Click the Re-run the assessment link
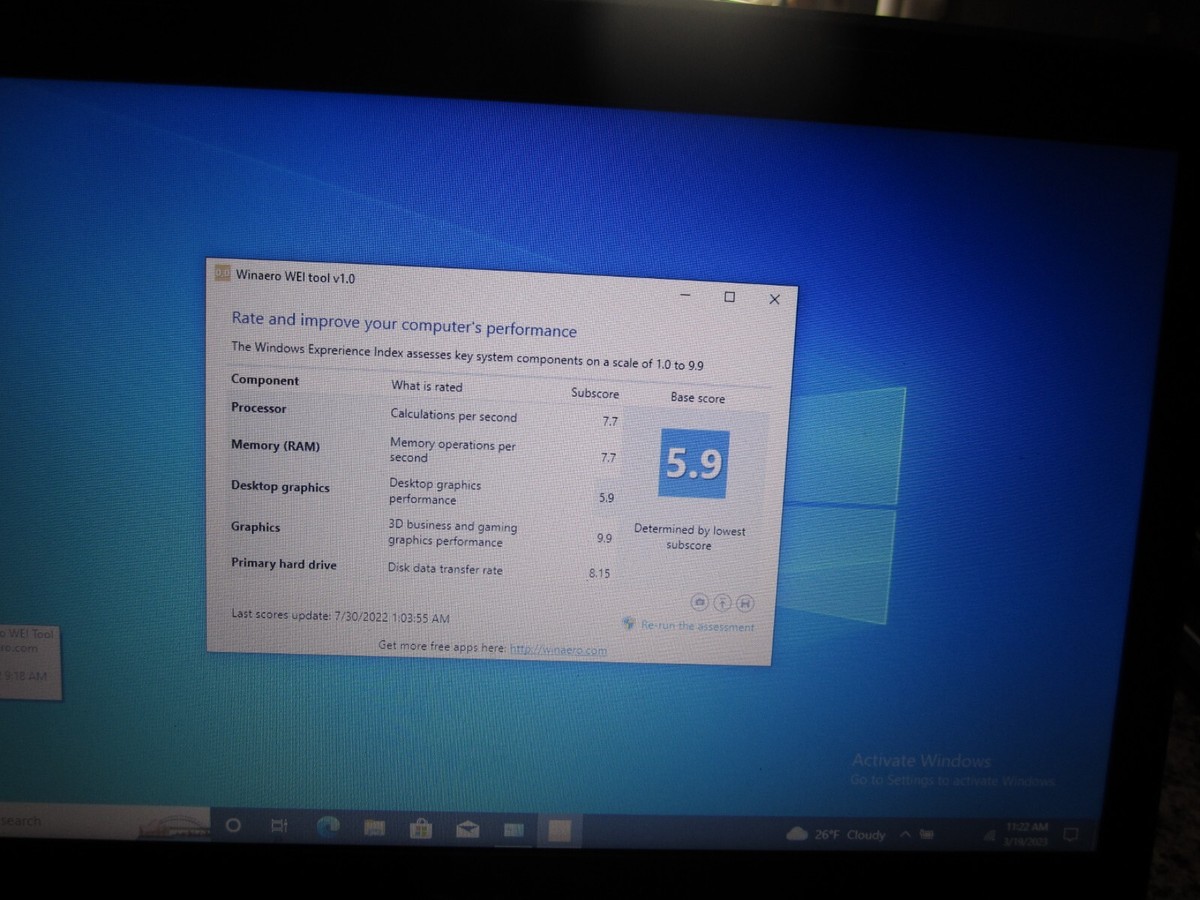Viewport: 1200px width, 900px height. pos(697,627)
